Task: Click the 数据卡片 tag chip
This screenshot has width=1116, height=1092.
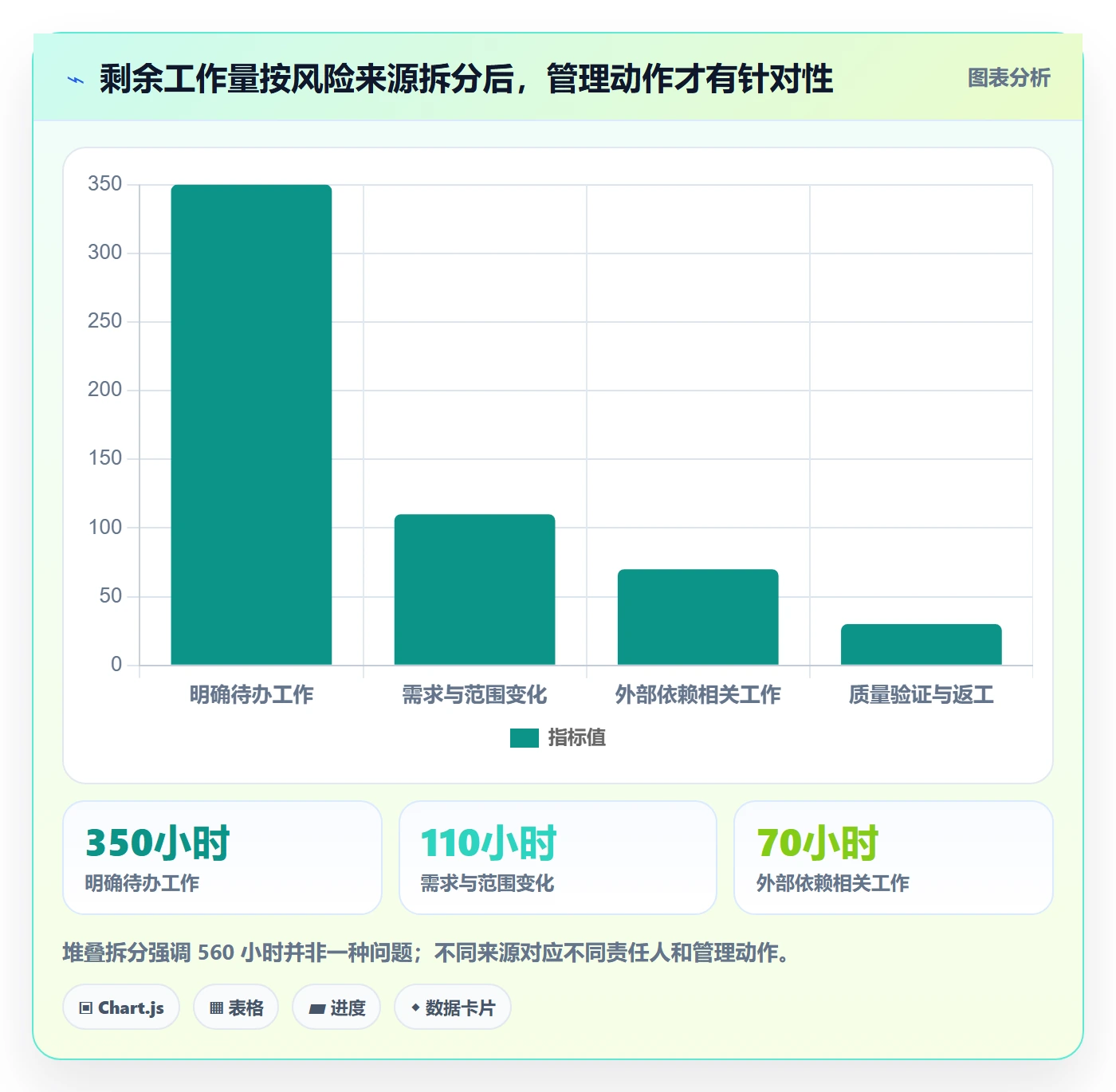Action: [x=453, y=1008]
